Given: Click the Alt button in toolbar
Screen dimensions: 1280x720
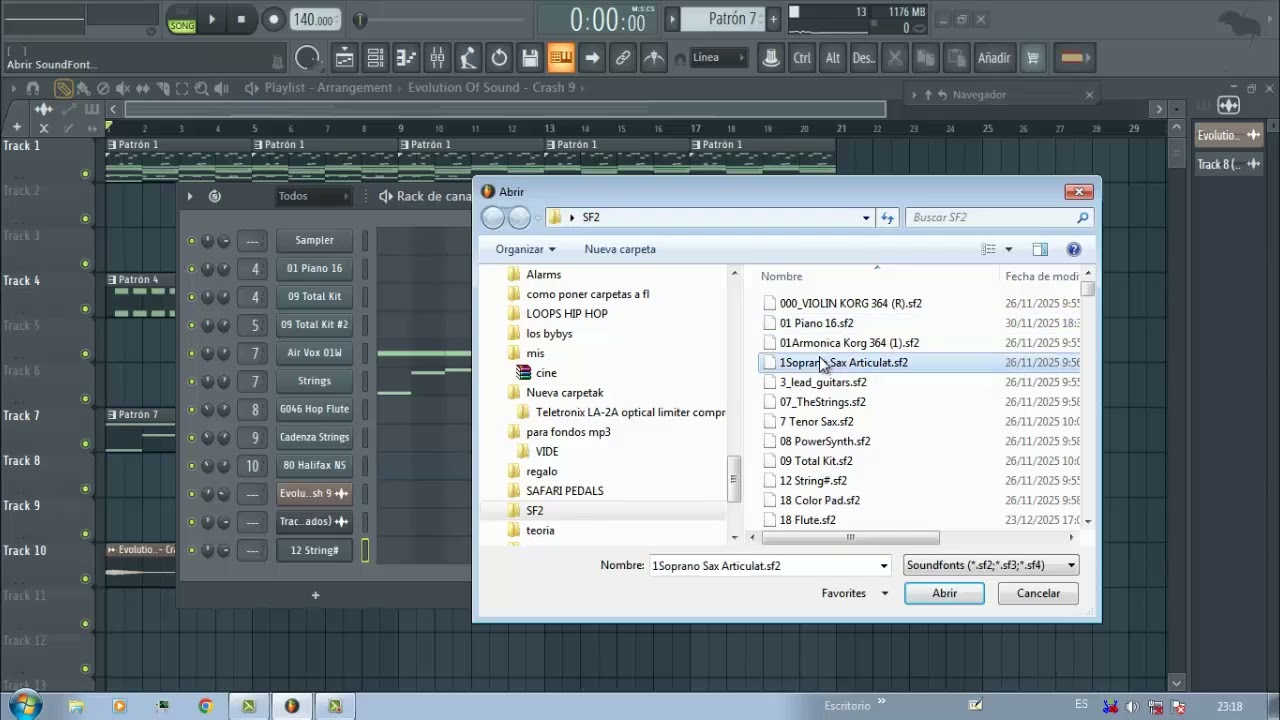Looking at the screenshot, I should 832,58.
